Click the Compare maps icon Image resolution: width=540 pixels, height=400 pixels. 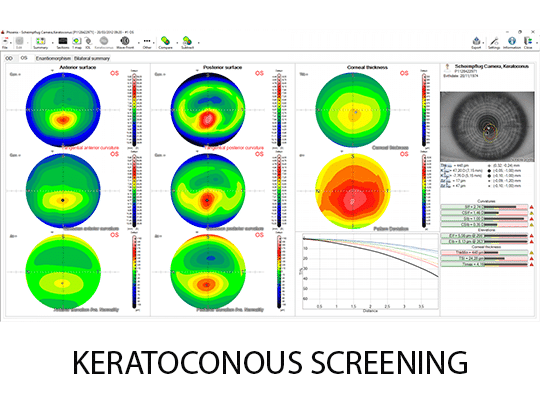[166, 43]
